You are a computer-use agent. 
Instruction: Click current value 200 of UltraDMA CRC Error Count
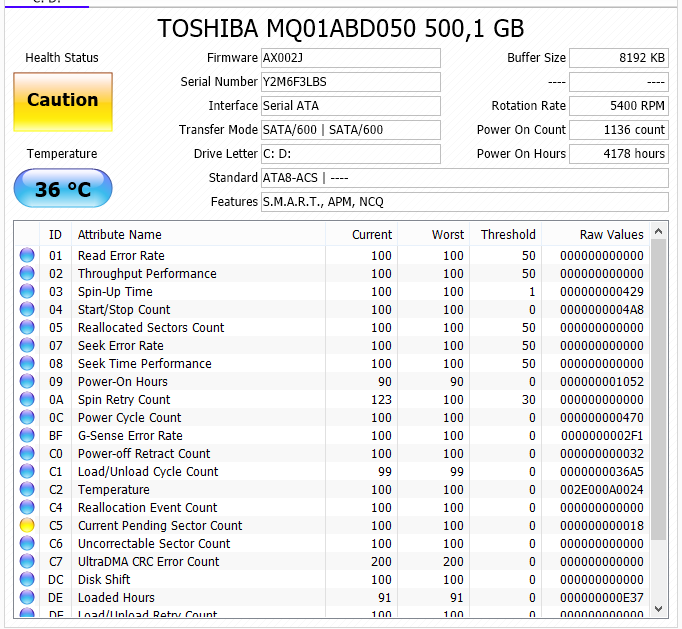tap(381, 562)
